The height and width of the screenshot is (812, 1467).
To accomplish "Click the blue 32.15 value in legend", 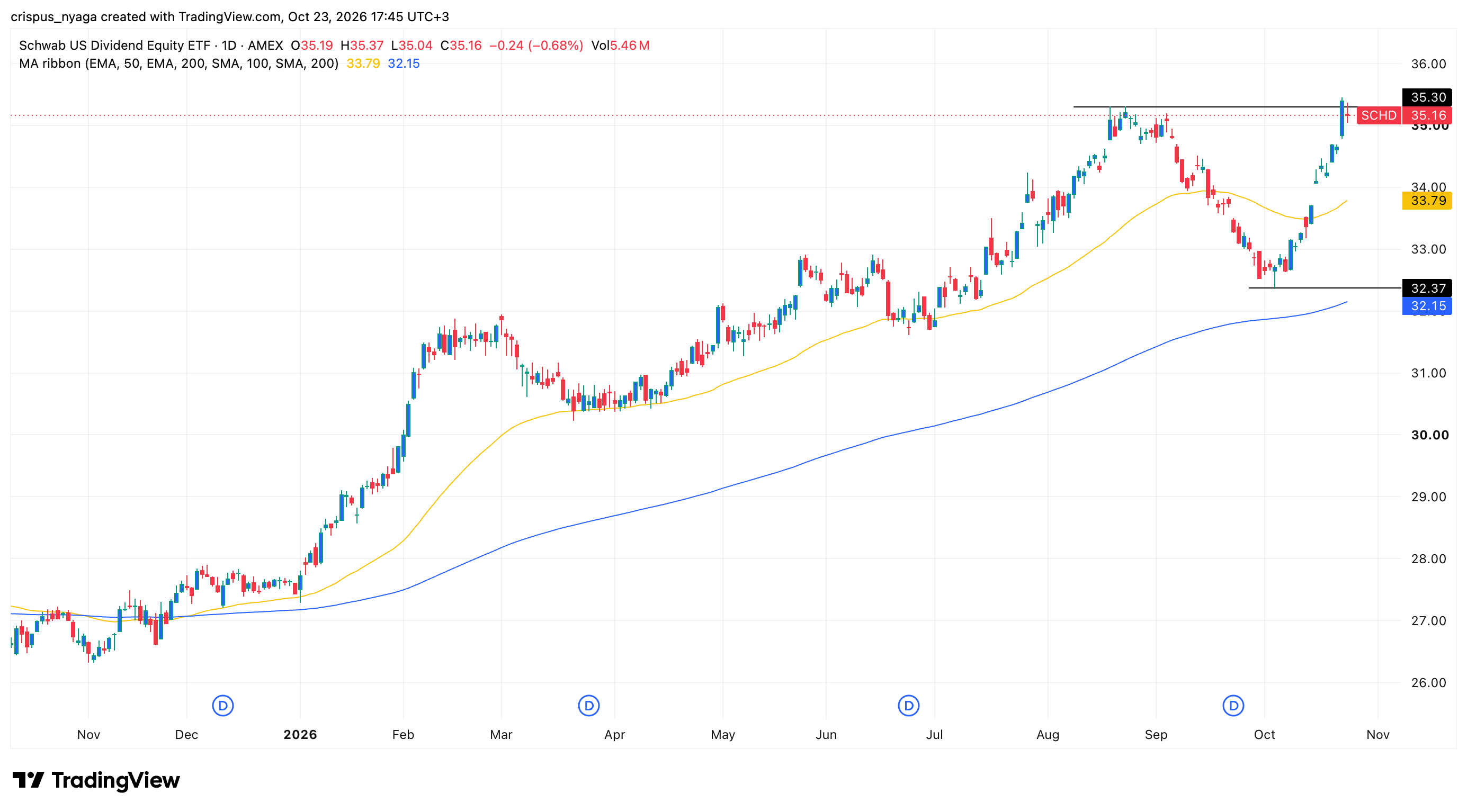I will tap(404, 64).
